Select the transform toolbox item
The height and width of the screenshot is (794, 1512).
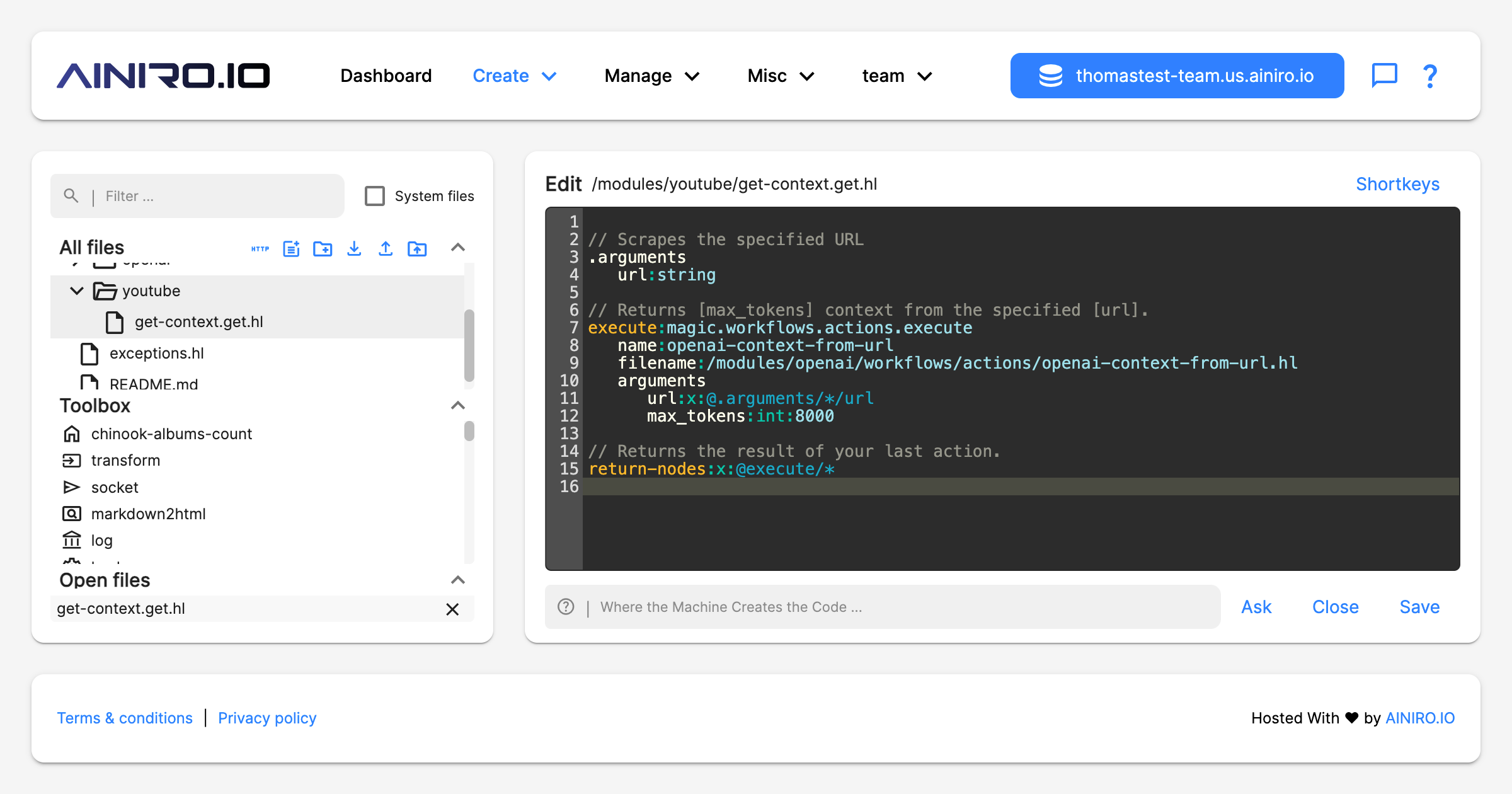click(x=125, y=461)
